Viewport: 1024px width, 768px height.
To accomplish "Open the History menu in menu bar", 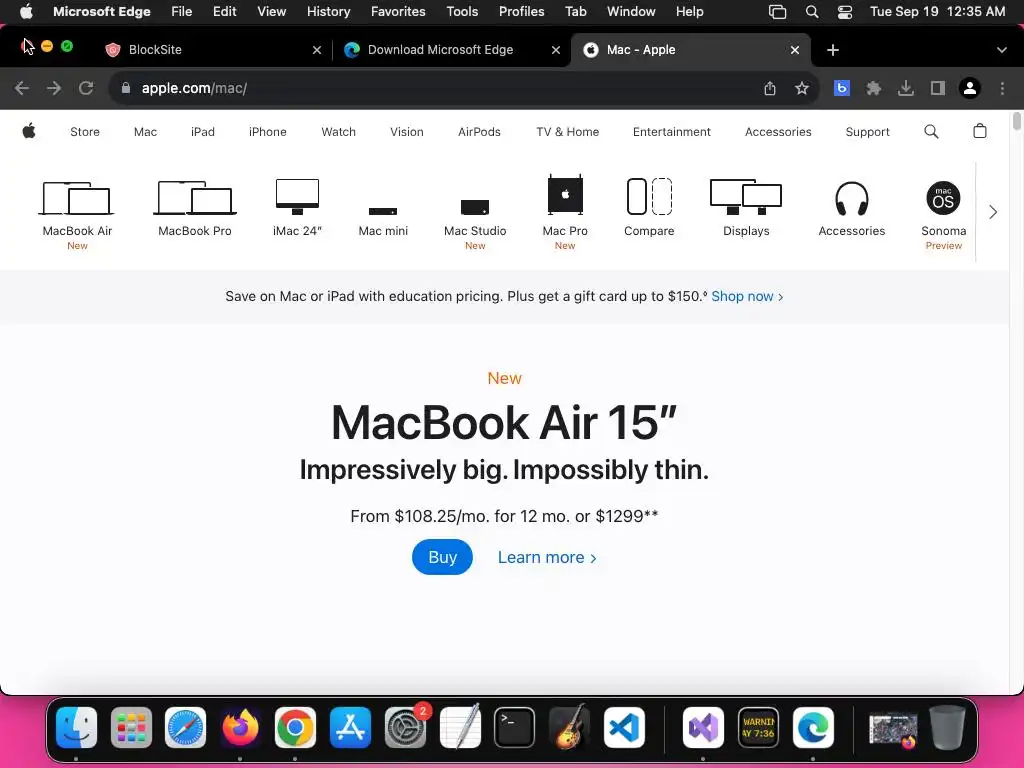I will [x=328, y=11].
